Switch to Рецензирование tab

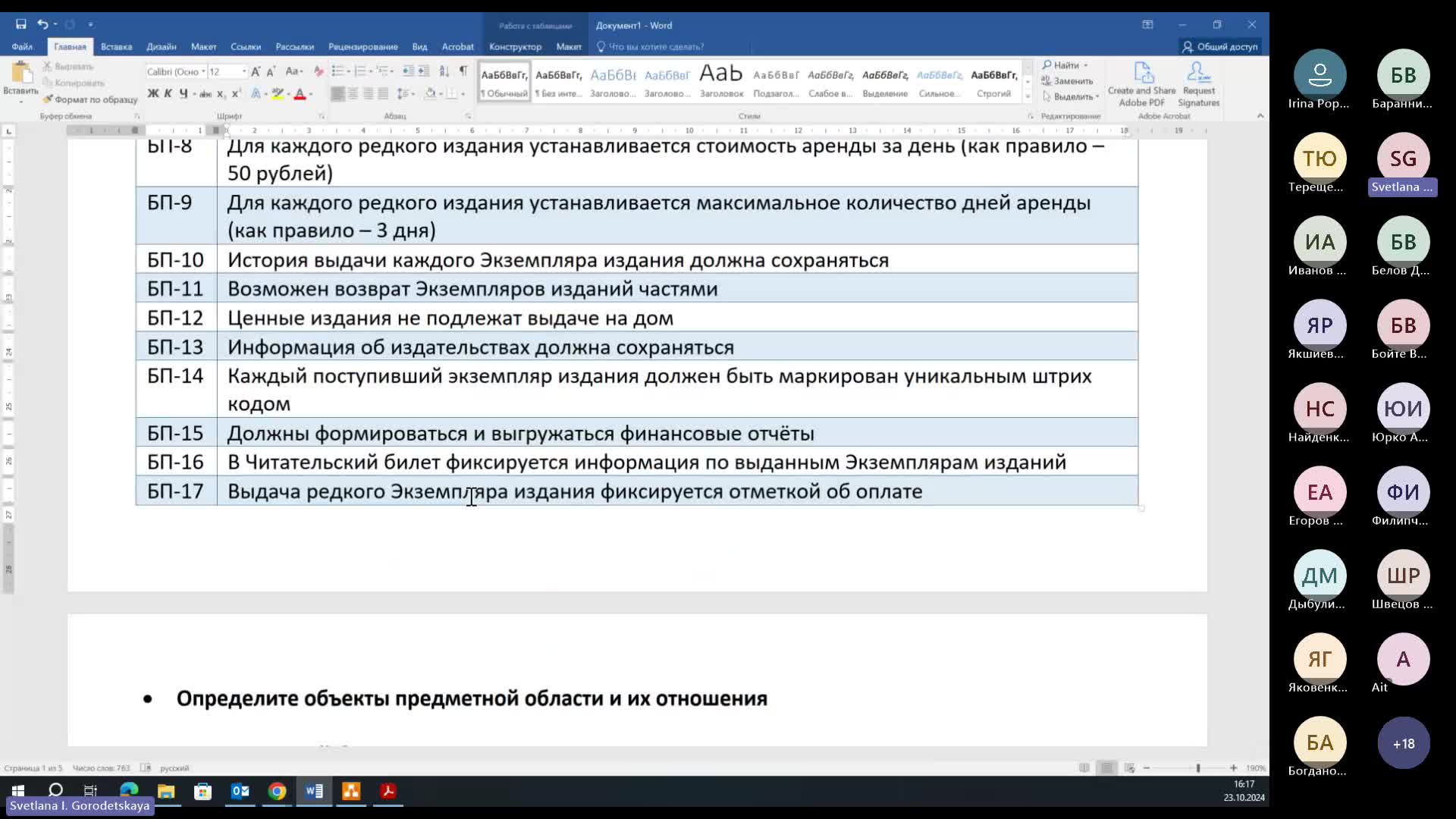click(362, 46)
